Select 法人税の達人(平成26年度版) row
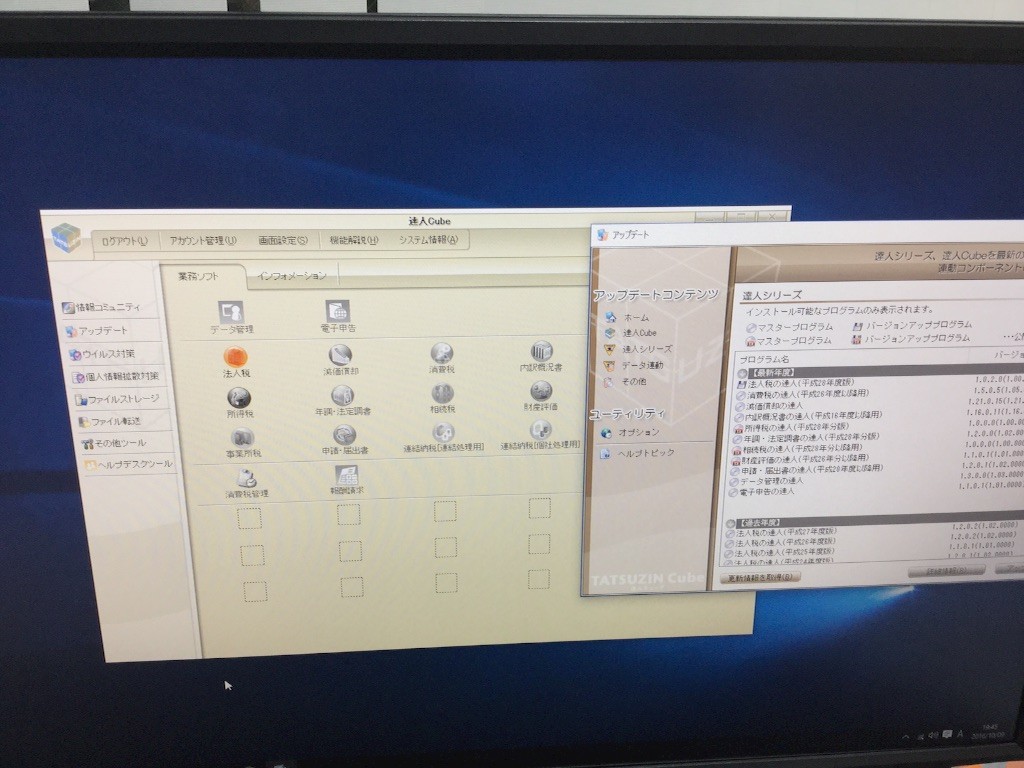This screenshot has height=768, width=1024. pyautogui.click(x=780, y=543)
